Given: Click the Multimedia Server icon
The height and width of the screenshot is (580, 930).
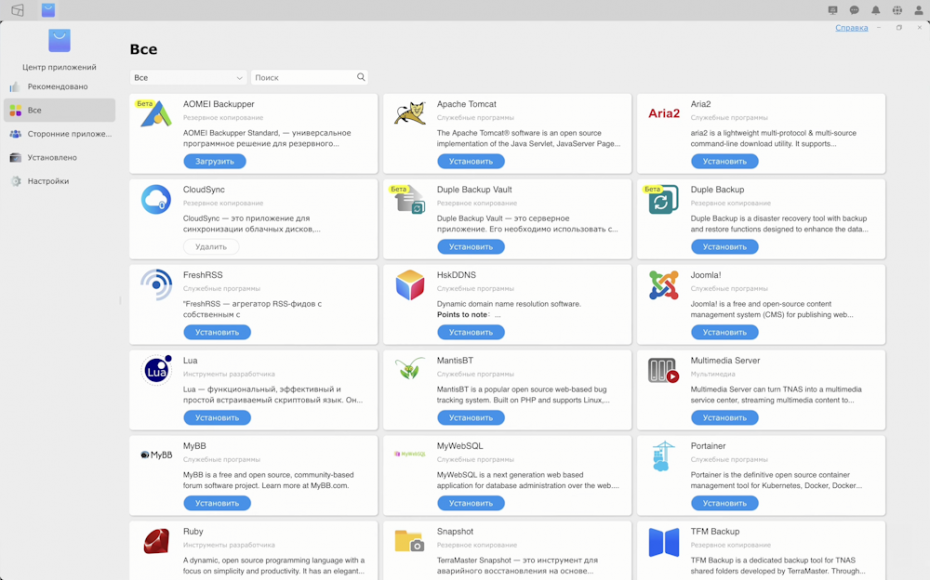Looking at the screenshot, I should click(664, 370).
